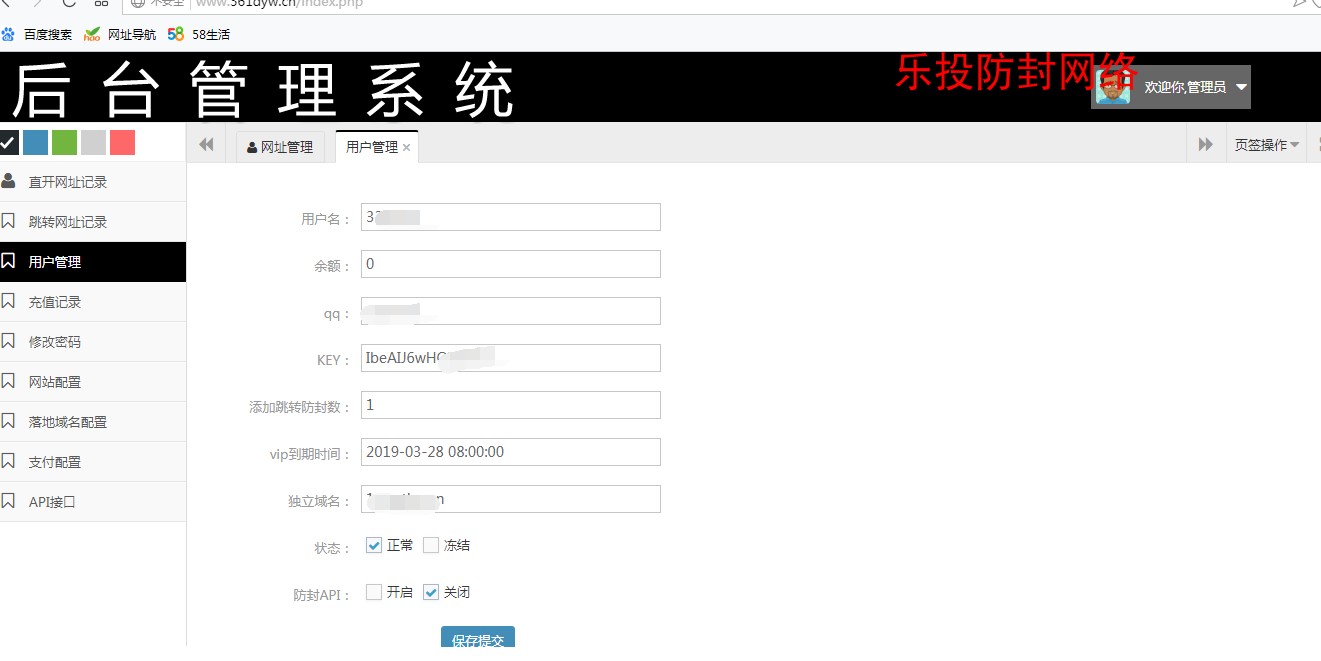Click the 余额 input field
Image resolution: width=1321 pixels, height=661 pixels.
511,264
